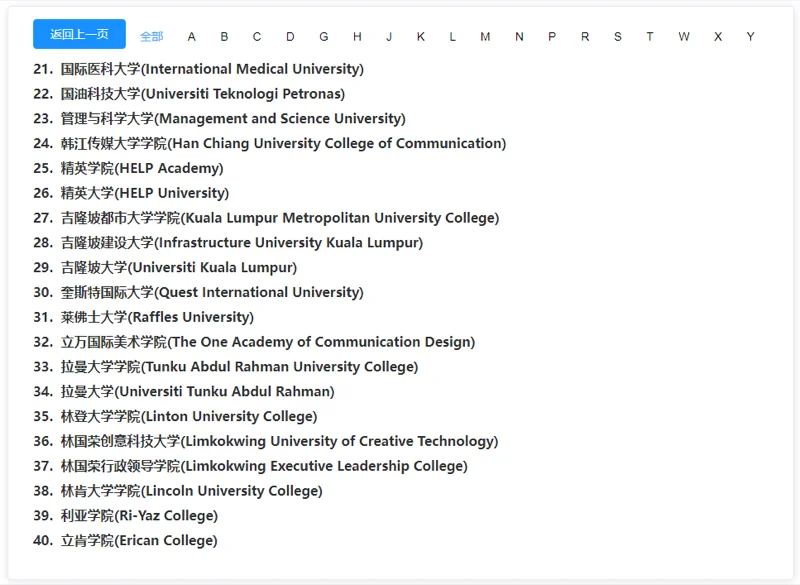
Task: Open International Medical University entry
Action: [212, 69]
